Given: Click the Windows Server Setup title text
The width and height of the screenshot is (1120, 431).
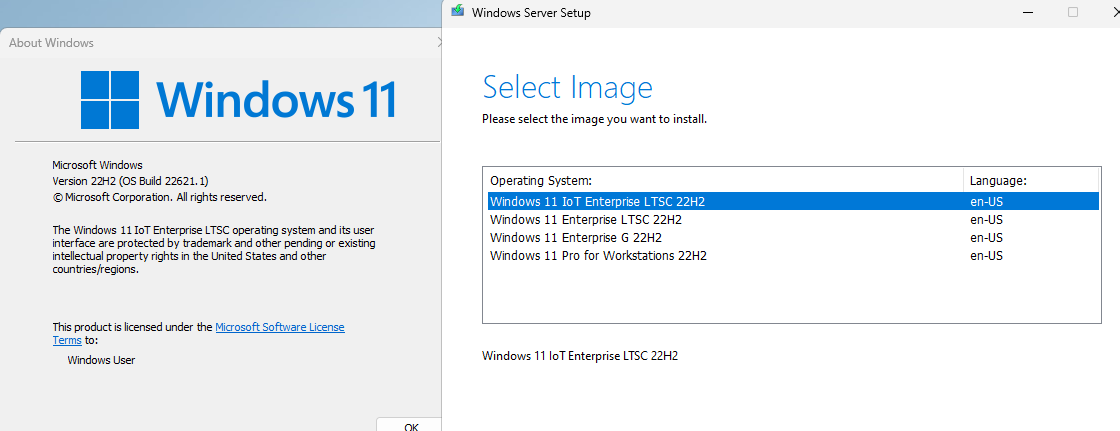Looking at the screenshot, I should (x=531, y=13).
